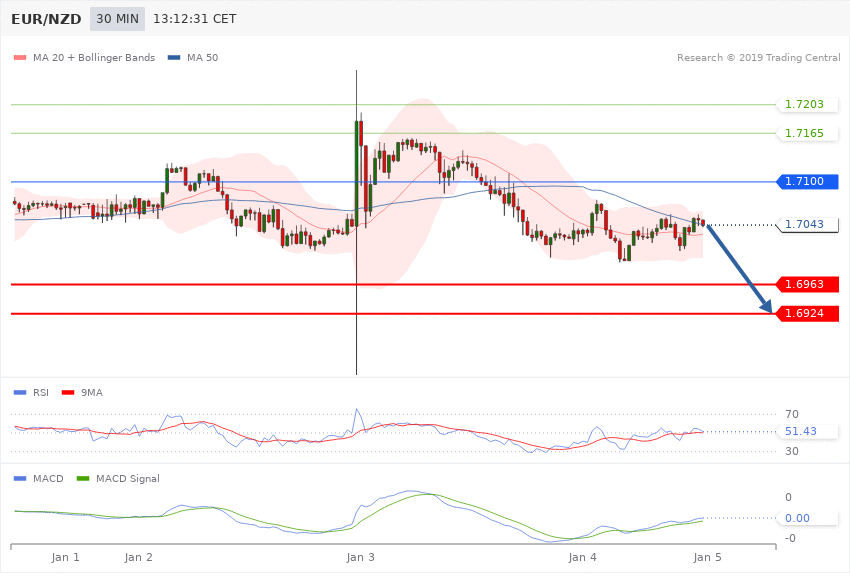Click the MACD legend label
This screenshot has width=850, height=576.
point(48,478)
